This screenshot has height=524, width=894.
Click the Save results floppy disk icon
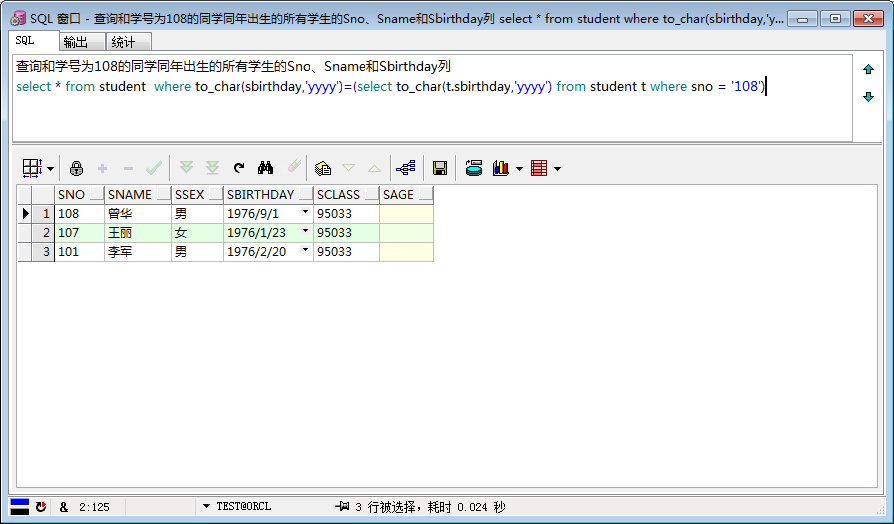click(x=440, y=168)
